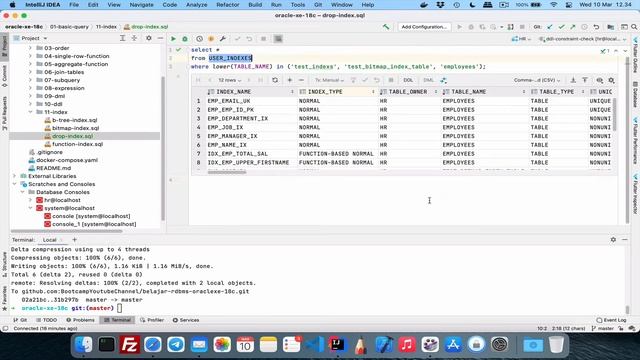Open the CSV data extractor dropdown

(537, 80)
